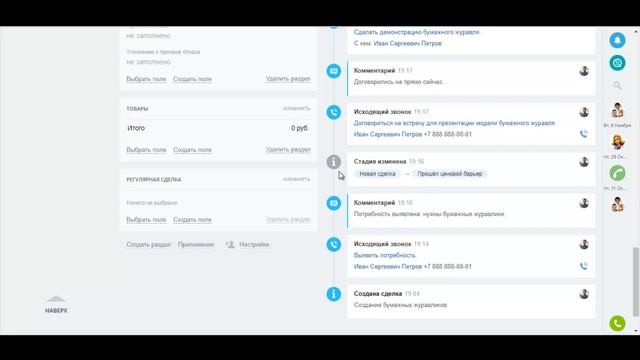Click 'Удалить раздел' above the ТОВАРЫ section
Viewport: 640px width, 360px height.
pyautogui.click(x=288, y=79)
